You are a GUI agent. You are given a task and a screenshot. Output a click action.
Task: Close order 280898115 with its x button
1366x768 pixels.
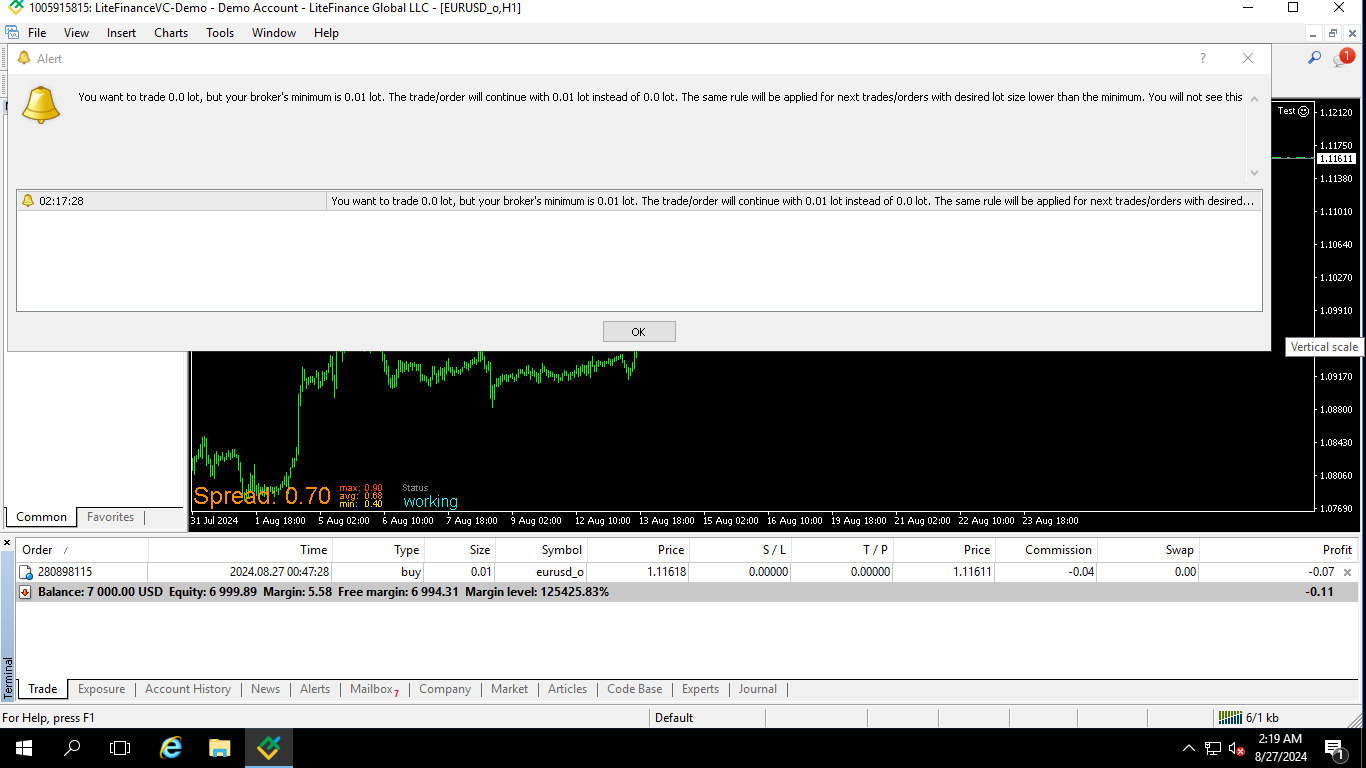(x=1347, y=573)
